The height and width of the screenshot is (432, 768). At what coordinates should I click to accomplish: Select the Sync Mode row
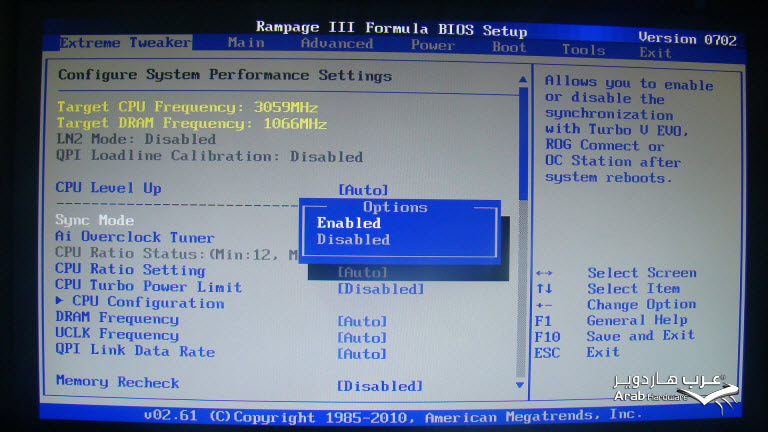point(95,220)
